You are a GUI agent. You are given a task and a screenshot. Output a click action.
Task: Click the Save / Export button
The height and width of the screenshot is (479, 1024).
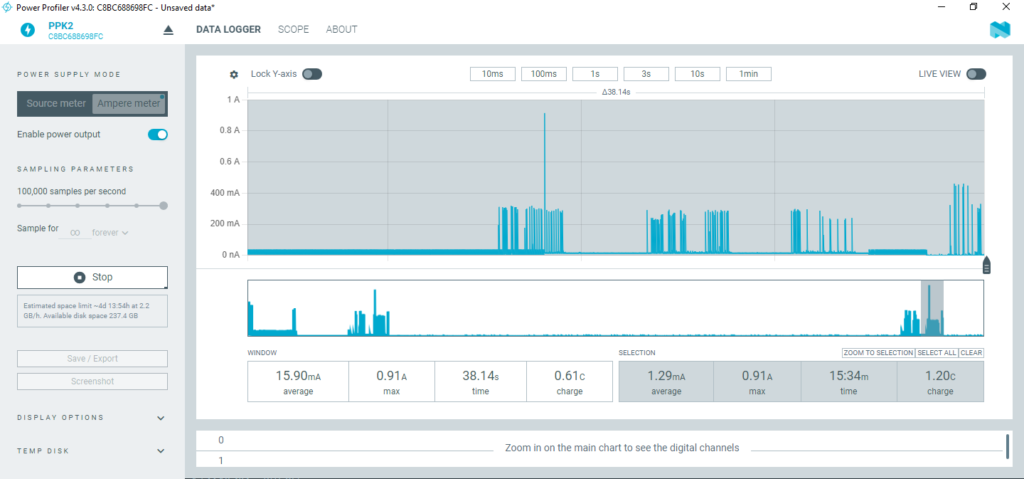click(x=92, y=359)
